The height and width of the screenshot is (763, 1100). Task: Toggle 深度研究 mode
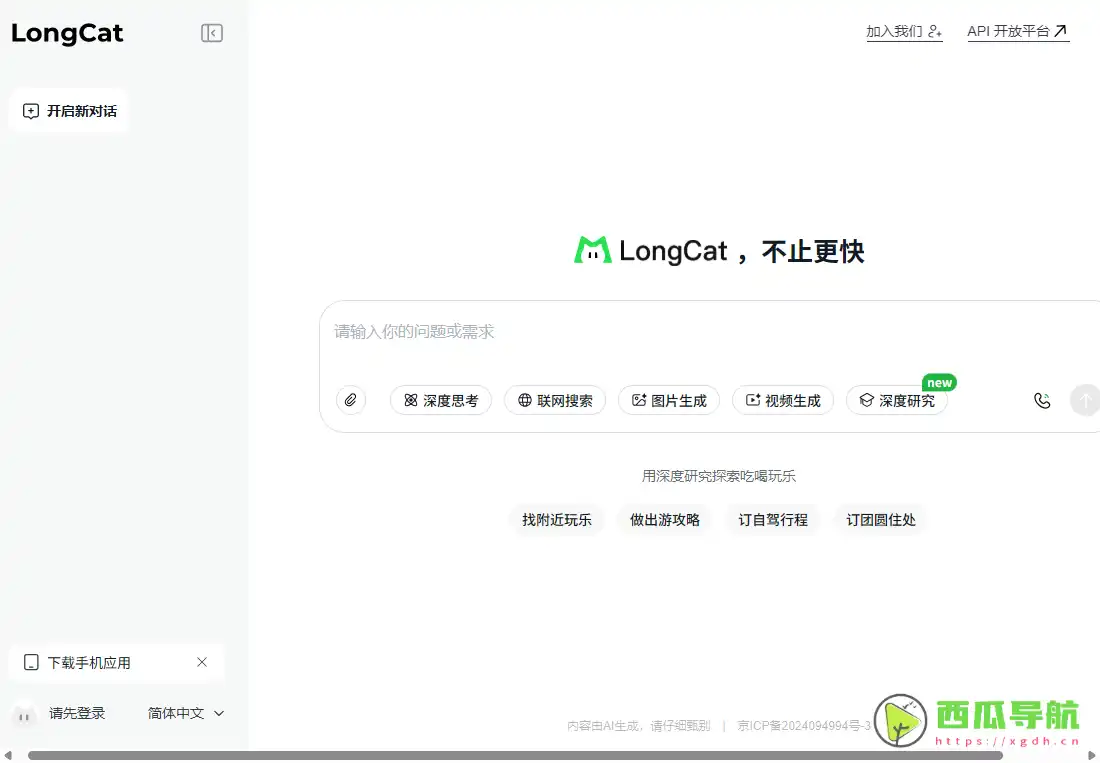[897, 400]
